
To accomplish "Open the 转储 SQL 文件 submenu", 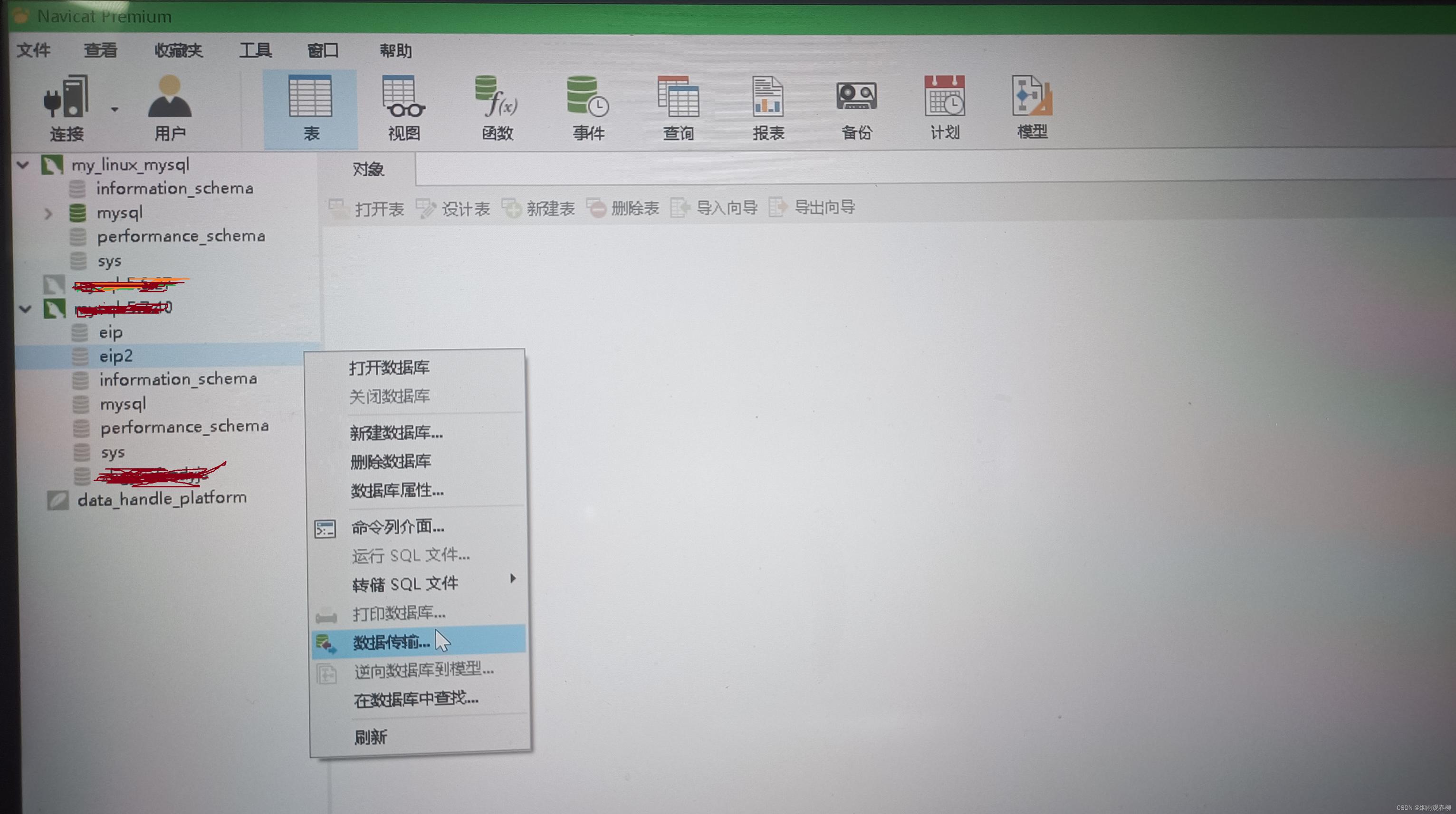I will click(405, 584).
